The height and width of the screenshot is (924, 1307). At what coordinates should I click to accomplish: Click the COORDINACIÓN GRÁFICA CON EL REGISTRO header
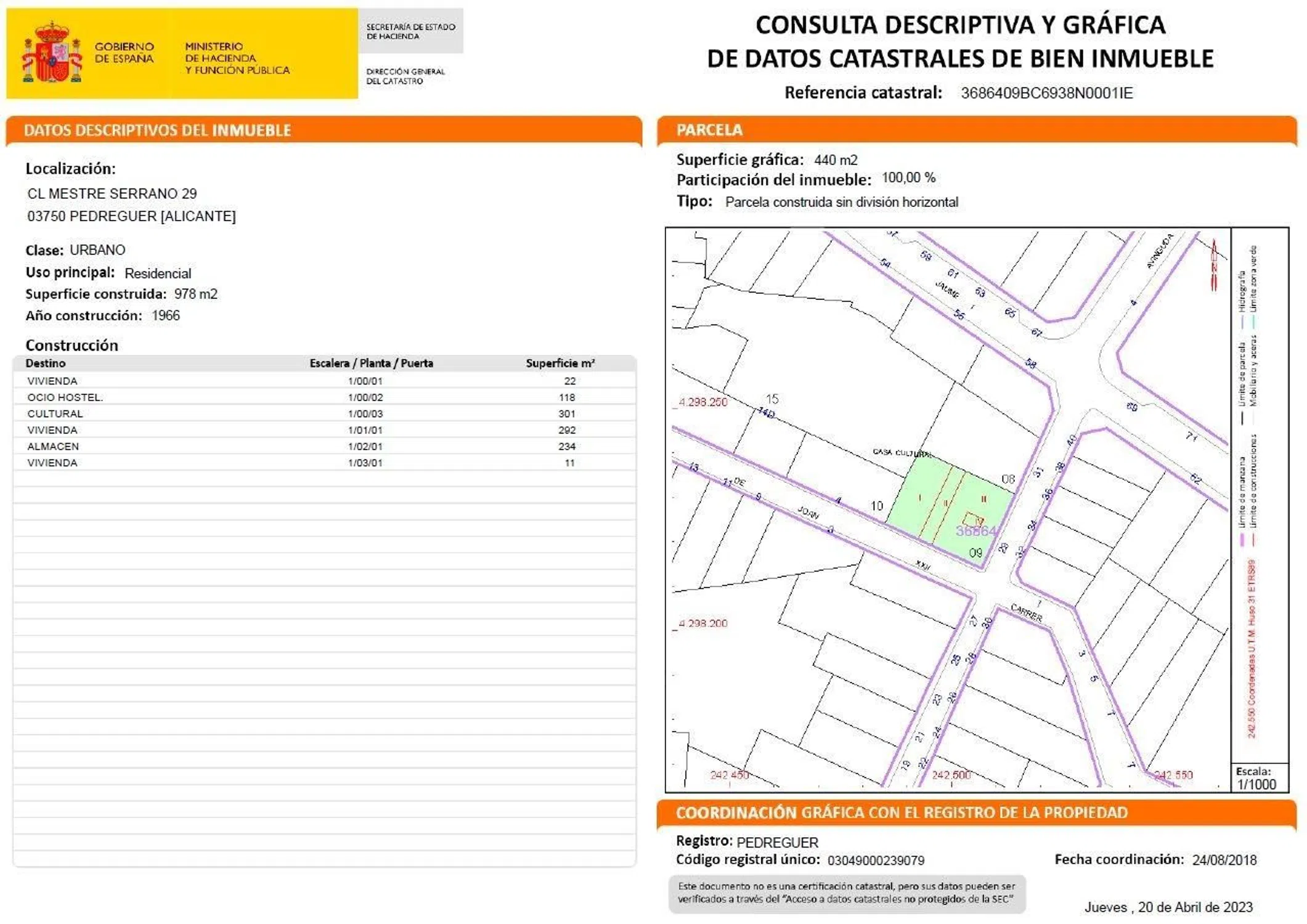point(901,813)
